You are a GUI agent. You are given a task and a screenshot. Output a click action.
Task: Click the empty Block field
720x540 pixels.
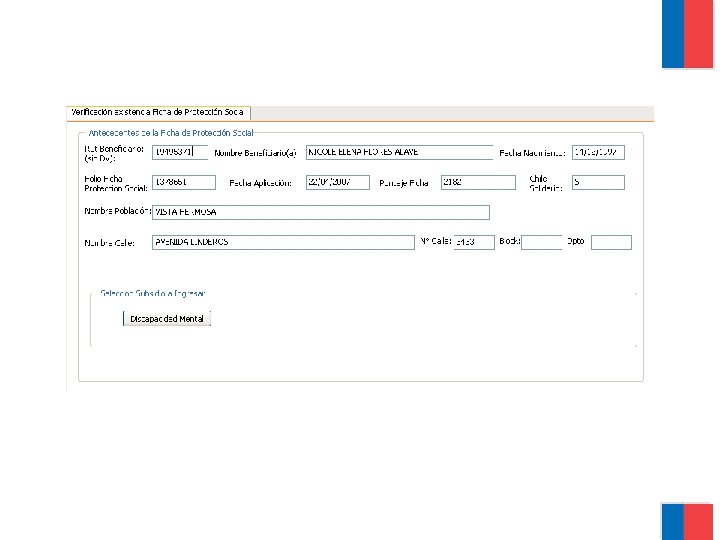(541, 242)
